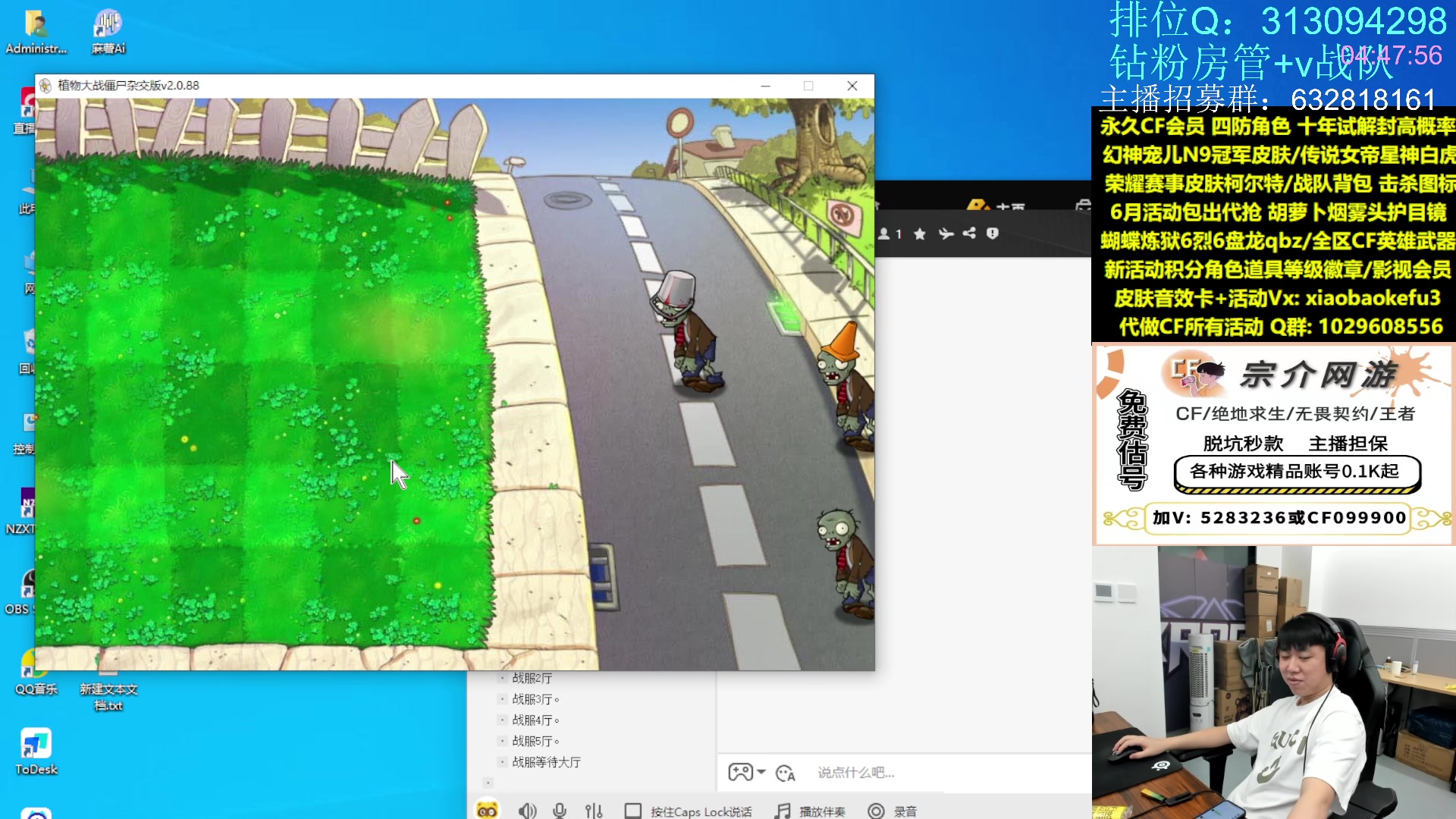Expand the gamepad dropdown arrow
This screenshot has width=1456, height=819.
tap(761, 772)
